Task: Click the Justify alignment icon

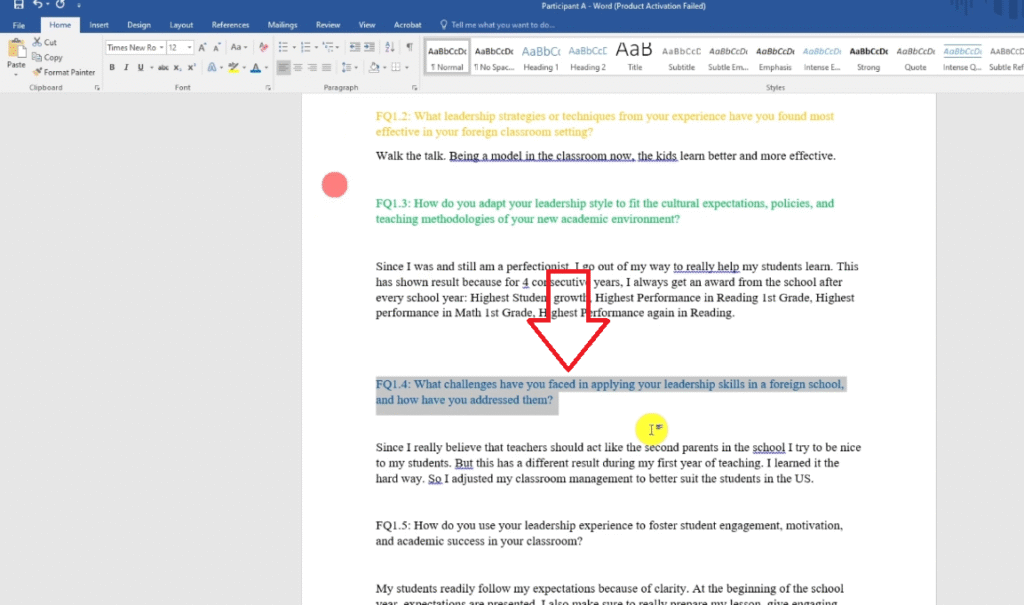Action: pos(326,68)
